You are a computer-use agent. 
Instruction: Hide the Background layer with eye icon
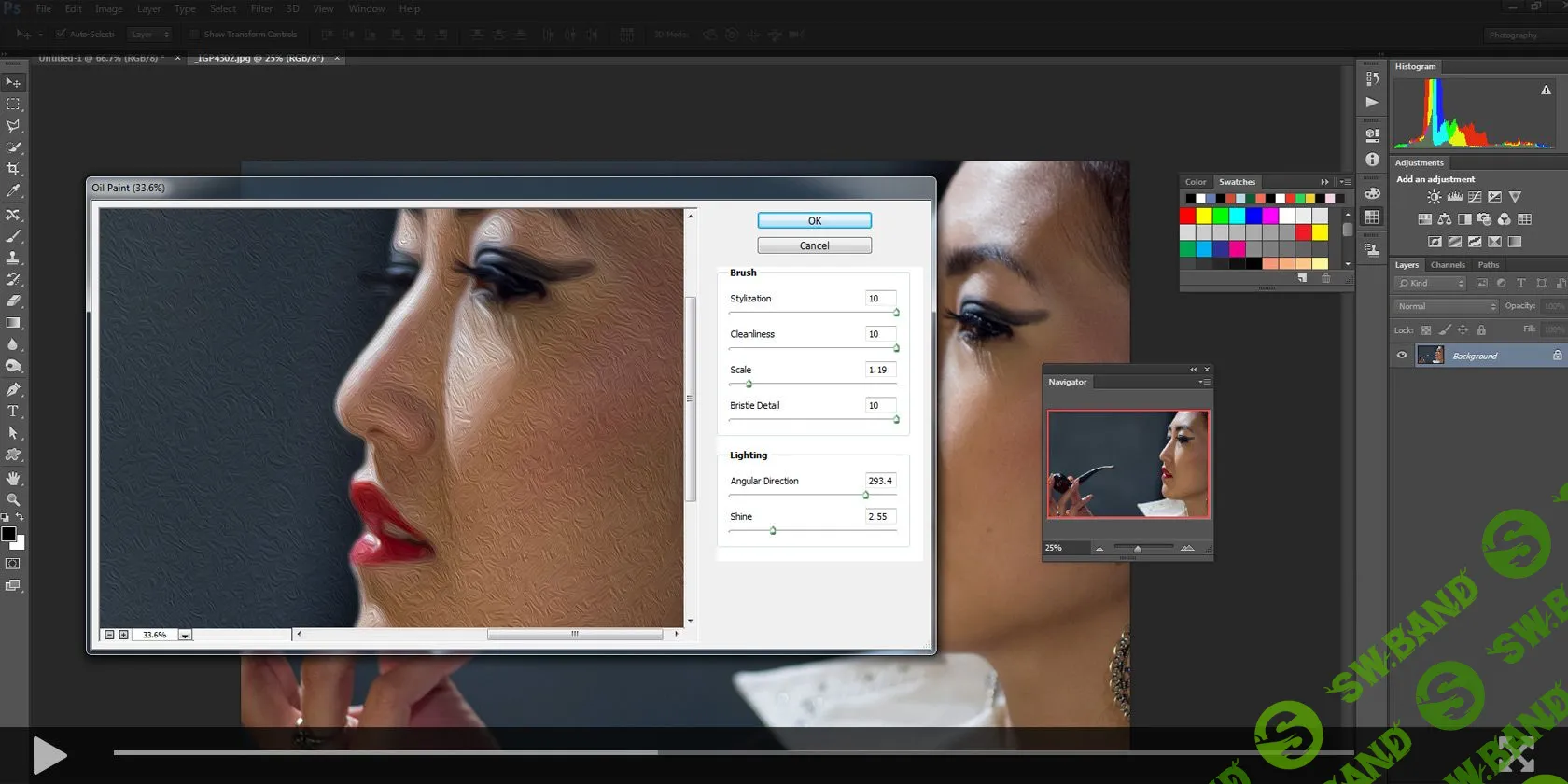click(1402, 356)
